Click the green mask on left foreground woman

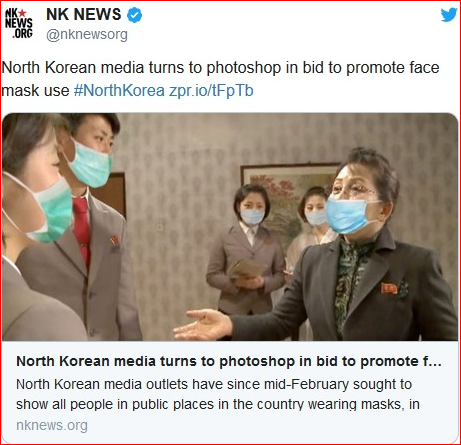point(52,210)
